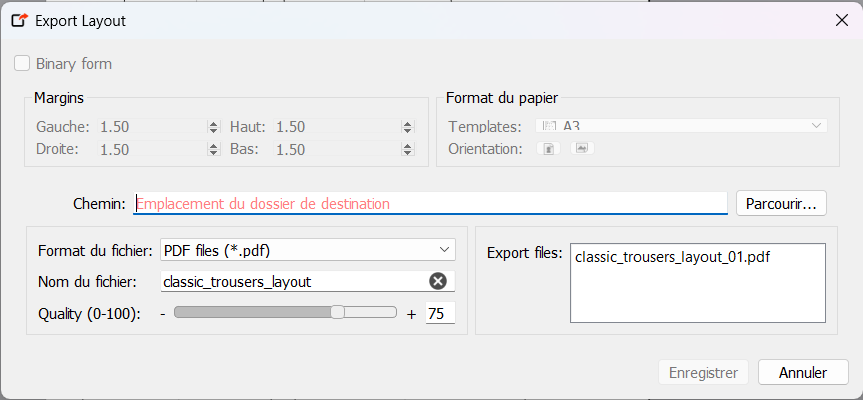Image resolution: width=863 pixels, height=400 pixels.
Task: Click the Quality slider handle
Action: click(338, 313)
